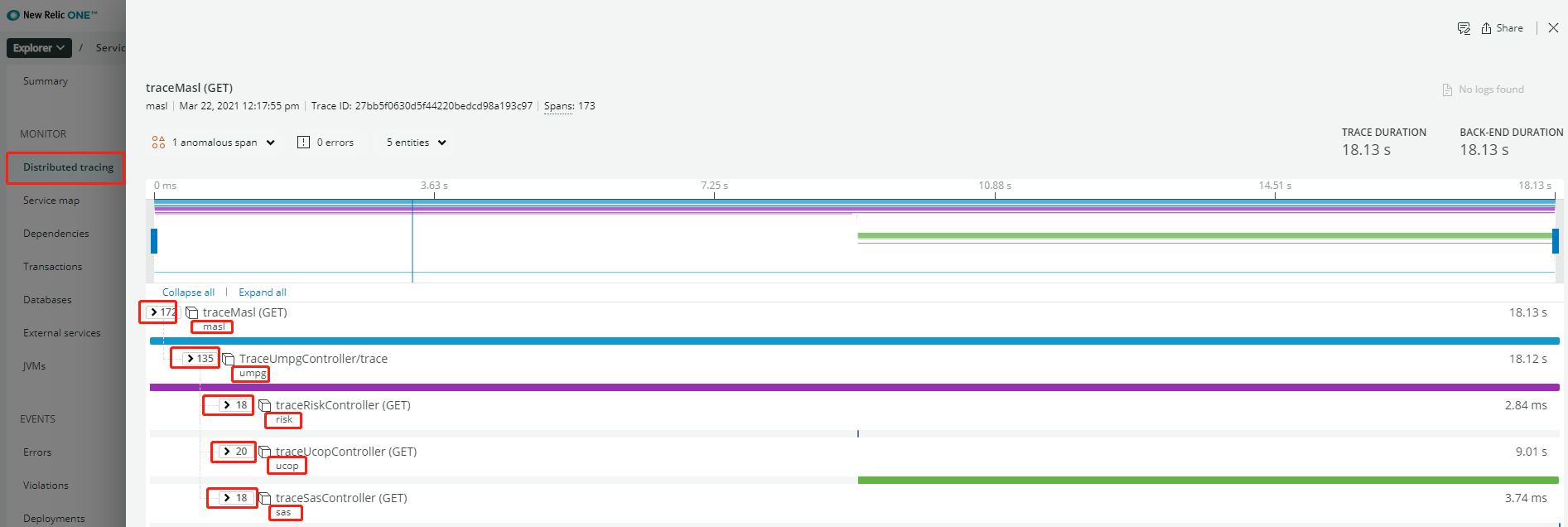Open Transactions in the sidebar
Viewport: 1568px width, 527px height.
tap(53, 267)
